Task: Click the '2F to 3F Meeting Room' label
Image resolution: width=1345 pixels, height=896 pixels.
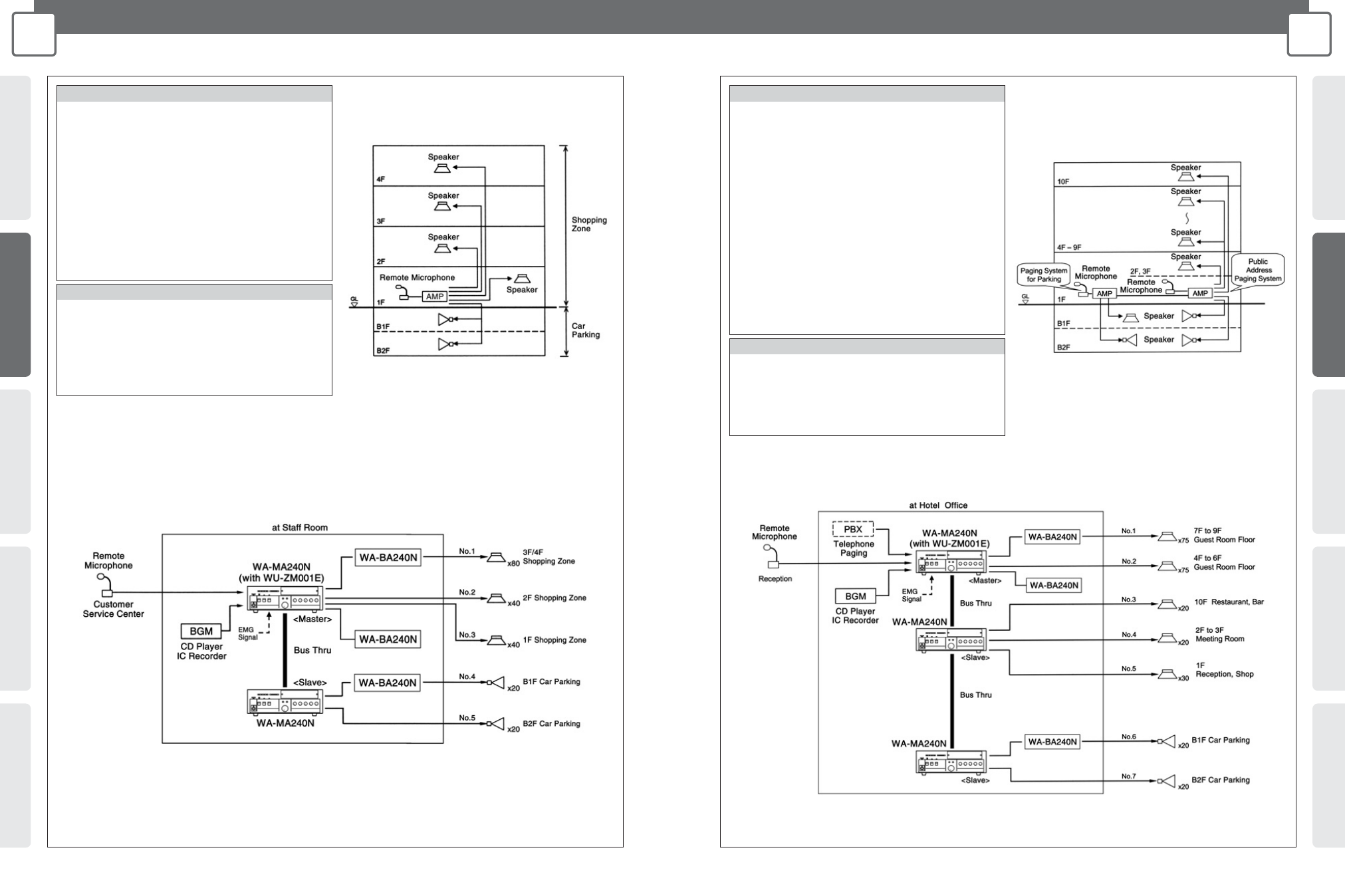Action: click(1219, 635)
